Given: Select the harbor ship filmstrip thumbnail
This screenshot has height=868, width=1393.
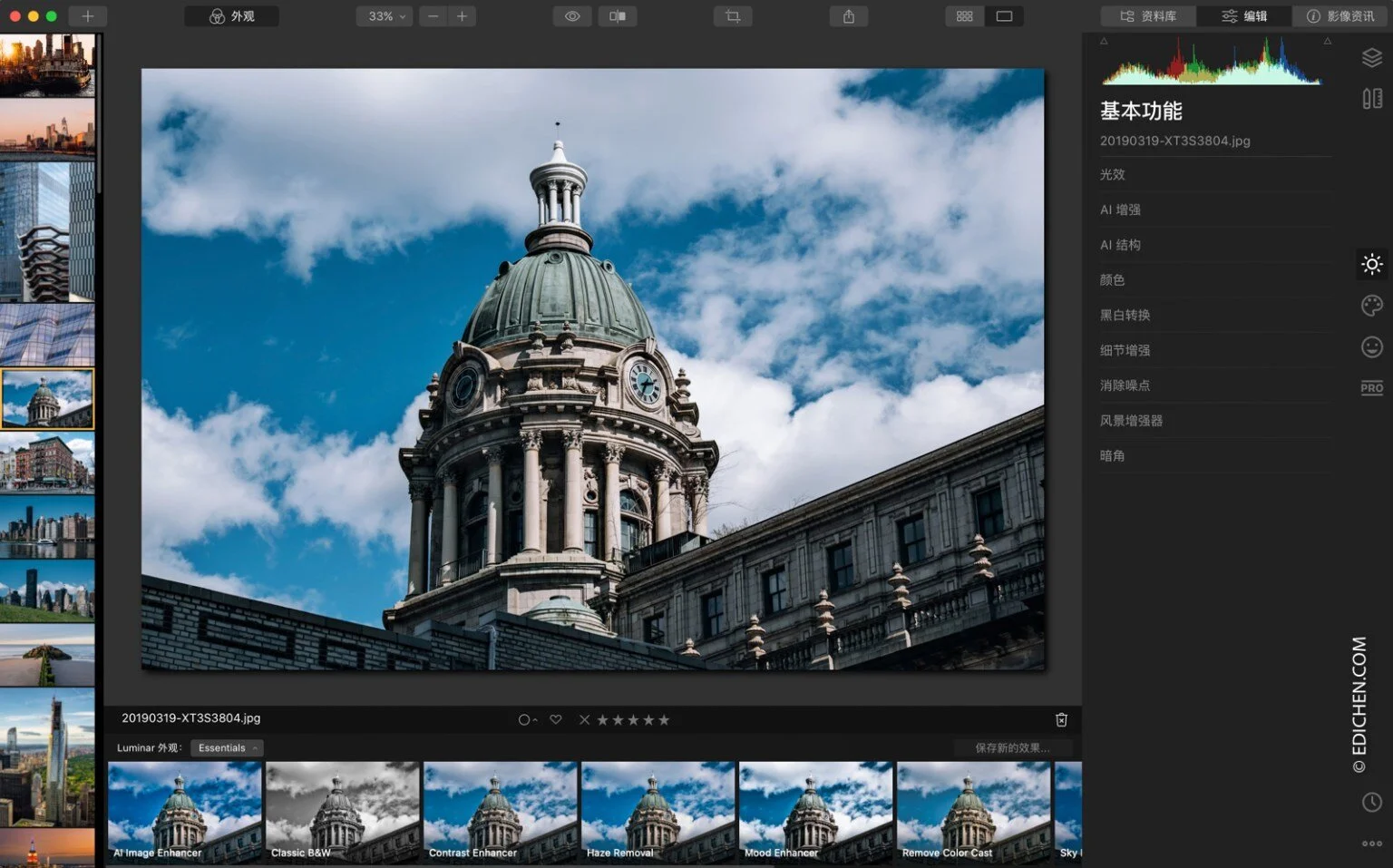Looking at the screenshot, I should [x=47, y=64].
